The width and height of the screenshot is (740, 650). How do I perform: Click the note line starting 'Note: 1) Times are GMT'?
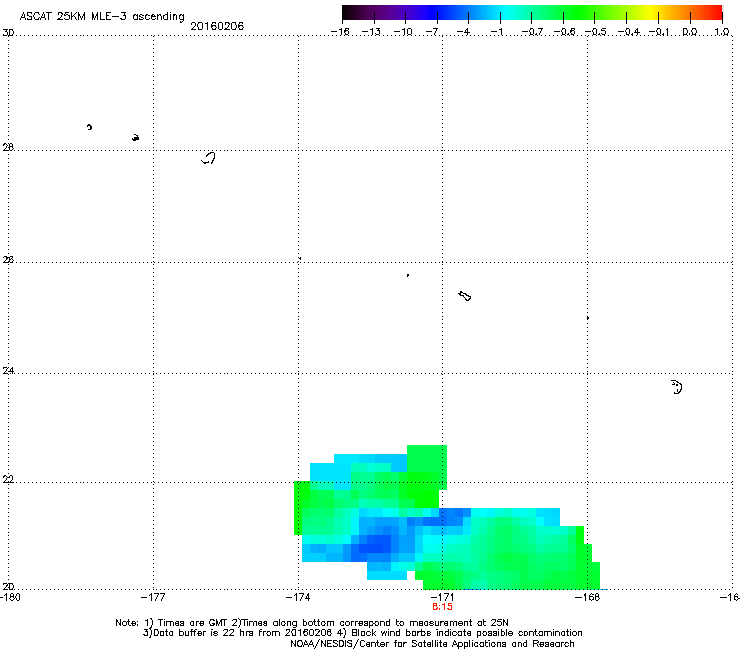pos(311,623)
